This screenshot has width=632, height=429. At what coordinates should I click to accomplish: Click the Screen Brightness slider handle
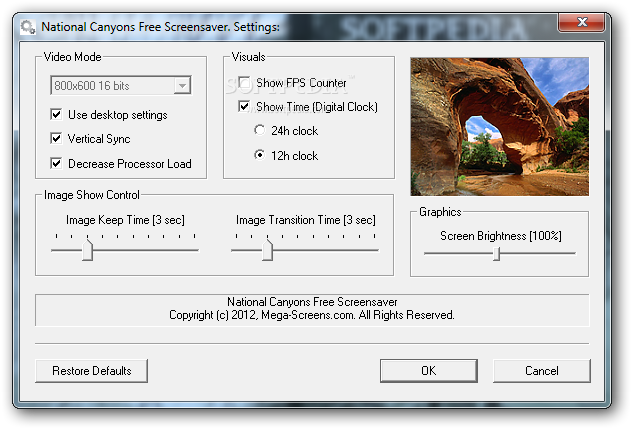[497, 254]
